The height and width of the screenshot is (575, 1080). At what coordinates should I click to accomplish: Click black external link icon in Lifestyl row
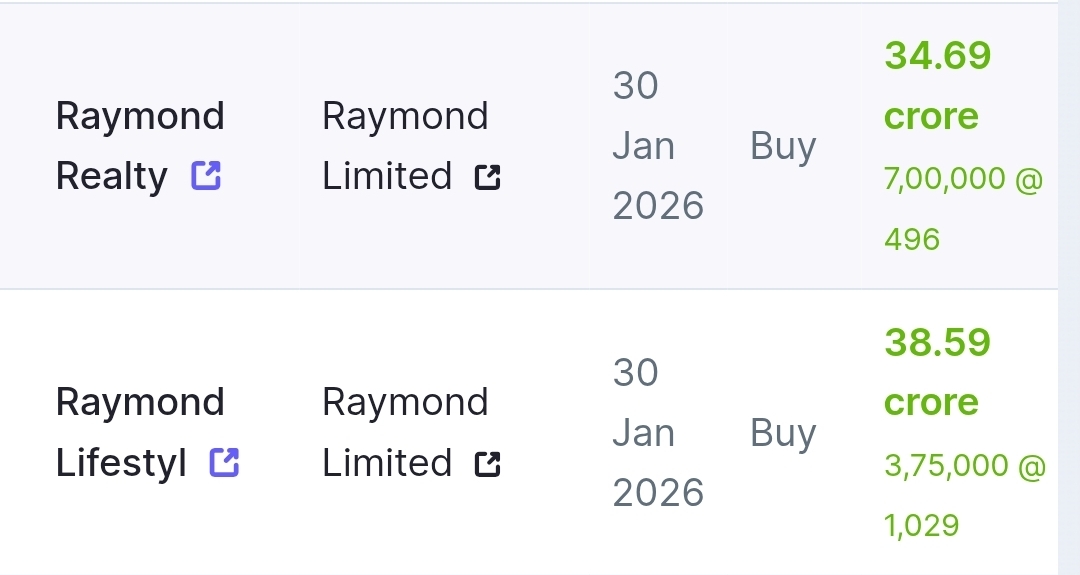pyautogui.click(x=487, y=464)
